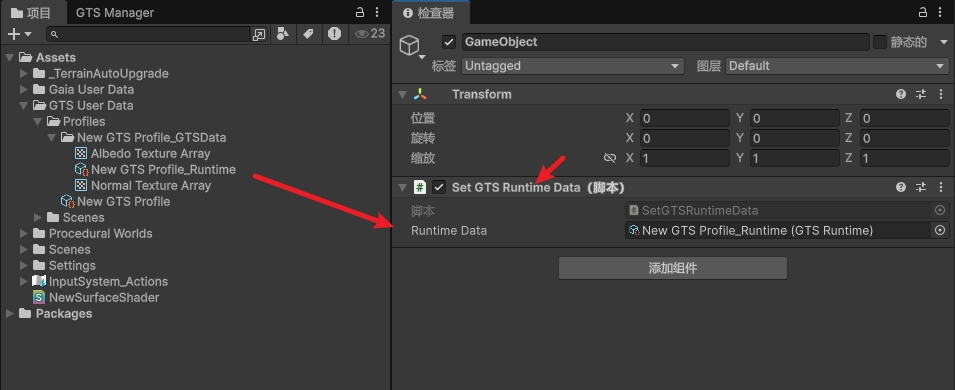
Task: Collapse the Profiles folder
Action: [38, 121]
